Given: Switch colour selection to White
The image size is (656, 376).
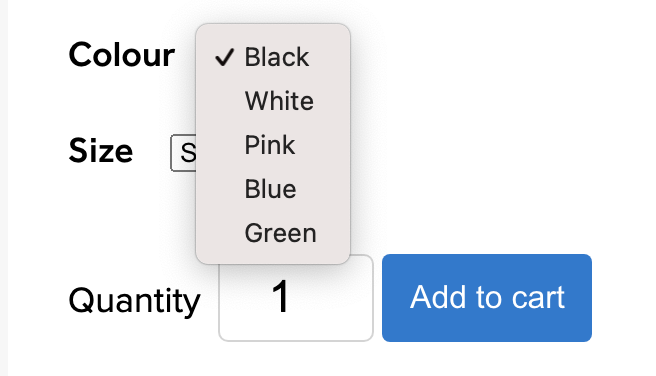Looking at the screenshot, I should point(273,101).
